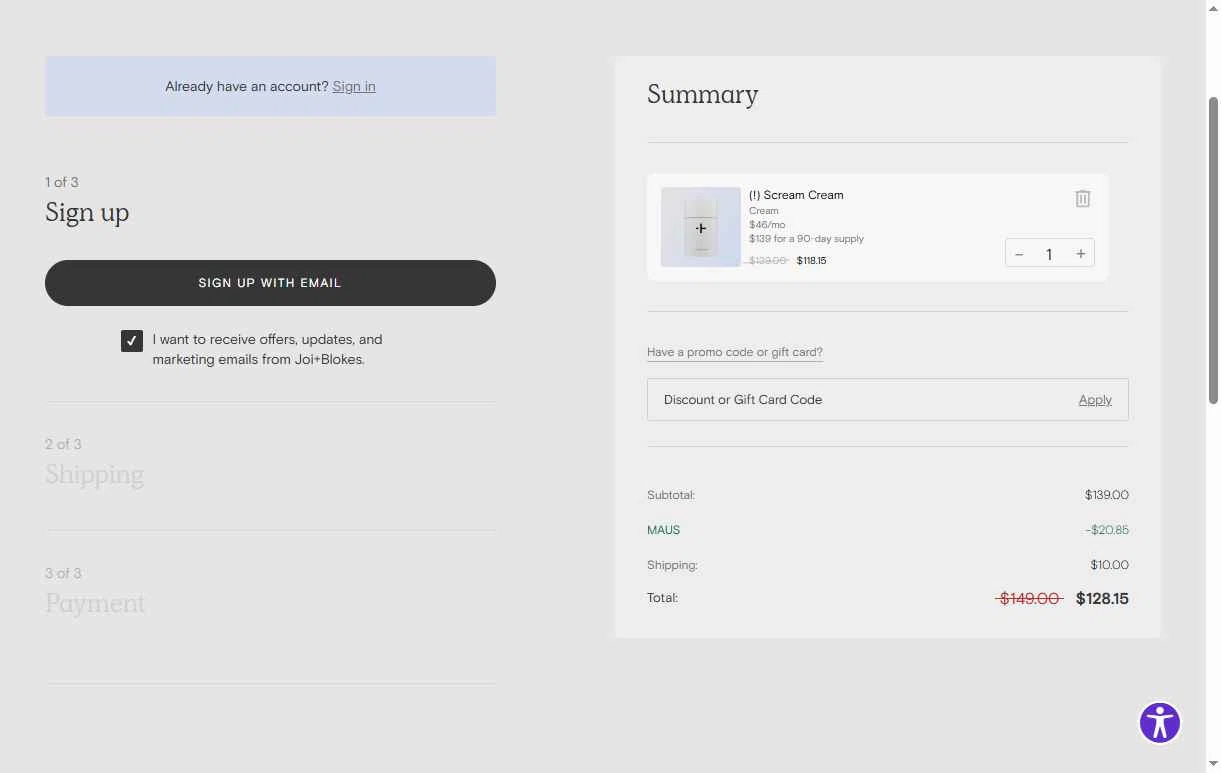Click 'Have a promo code or gift card?'

tap(735, 352)
